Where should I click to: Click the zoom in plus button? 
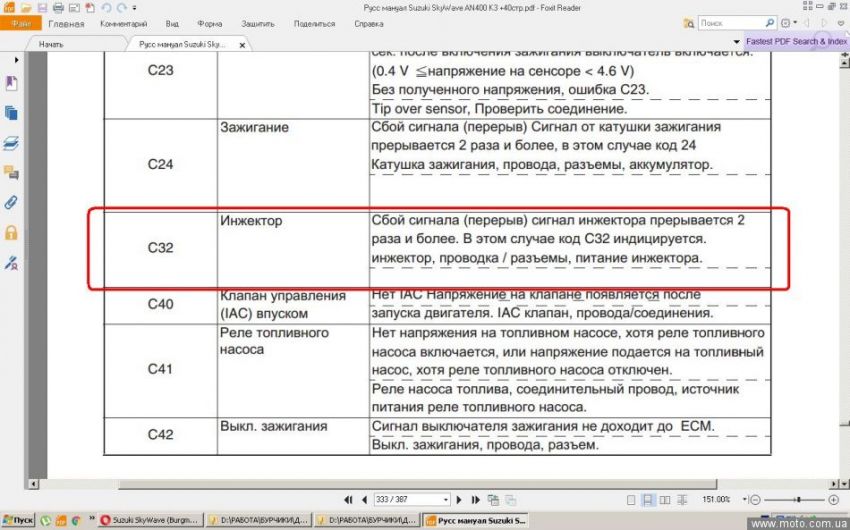pos(833,499)
